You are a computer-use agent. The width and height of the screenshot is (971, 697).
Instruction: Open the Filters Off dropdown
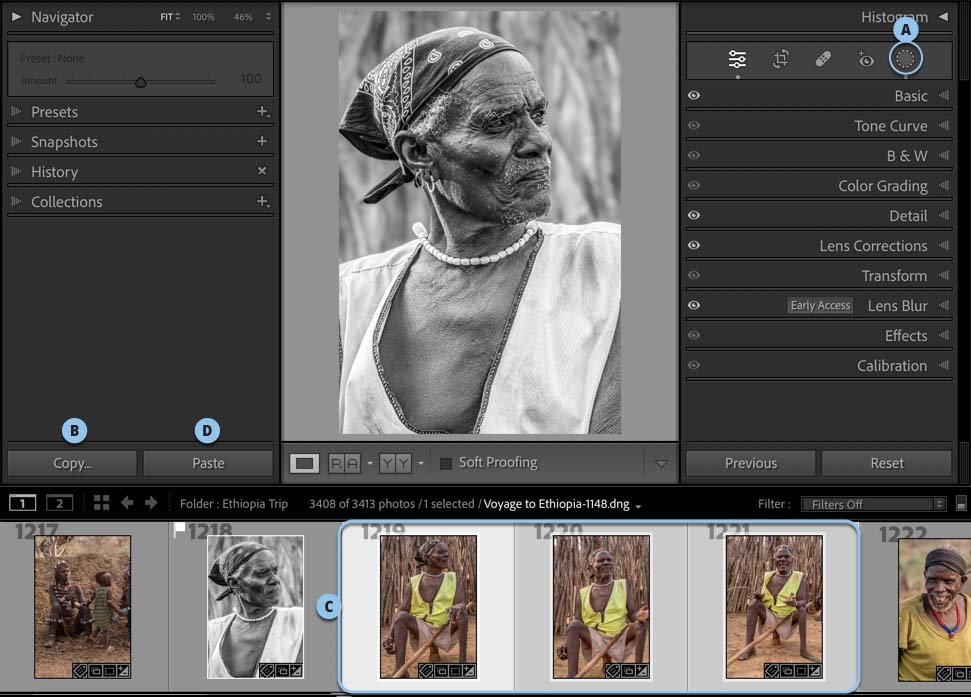point(873,504)
